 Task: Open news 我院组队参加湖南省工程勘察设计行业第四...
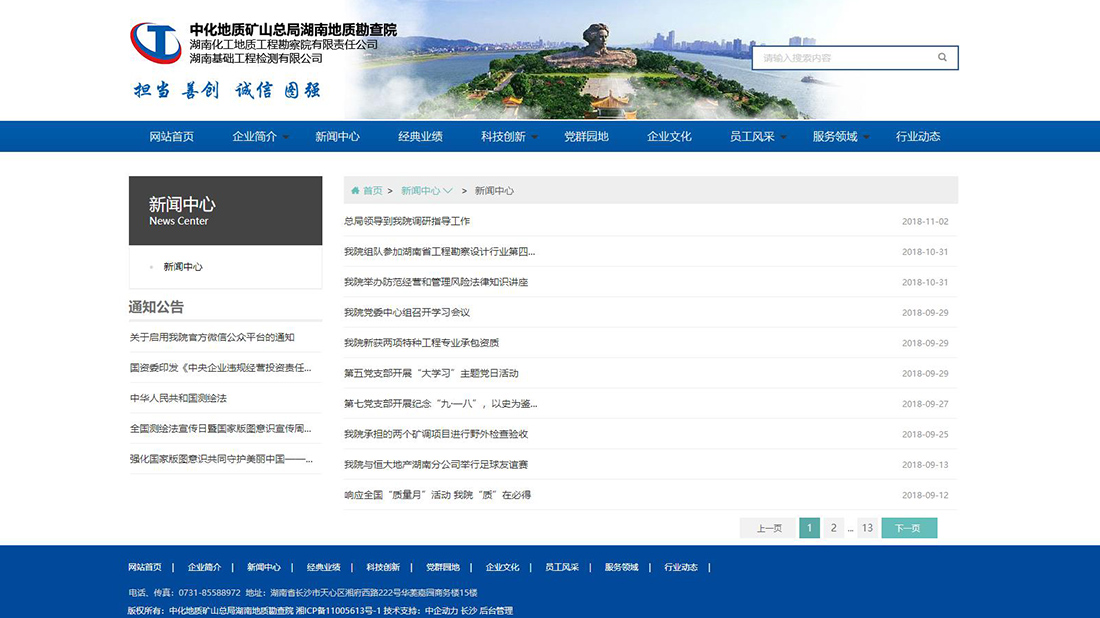coord(439,251)
